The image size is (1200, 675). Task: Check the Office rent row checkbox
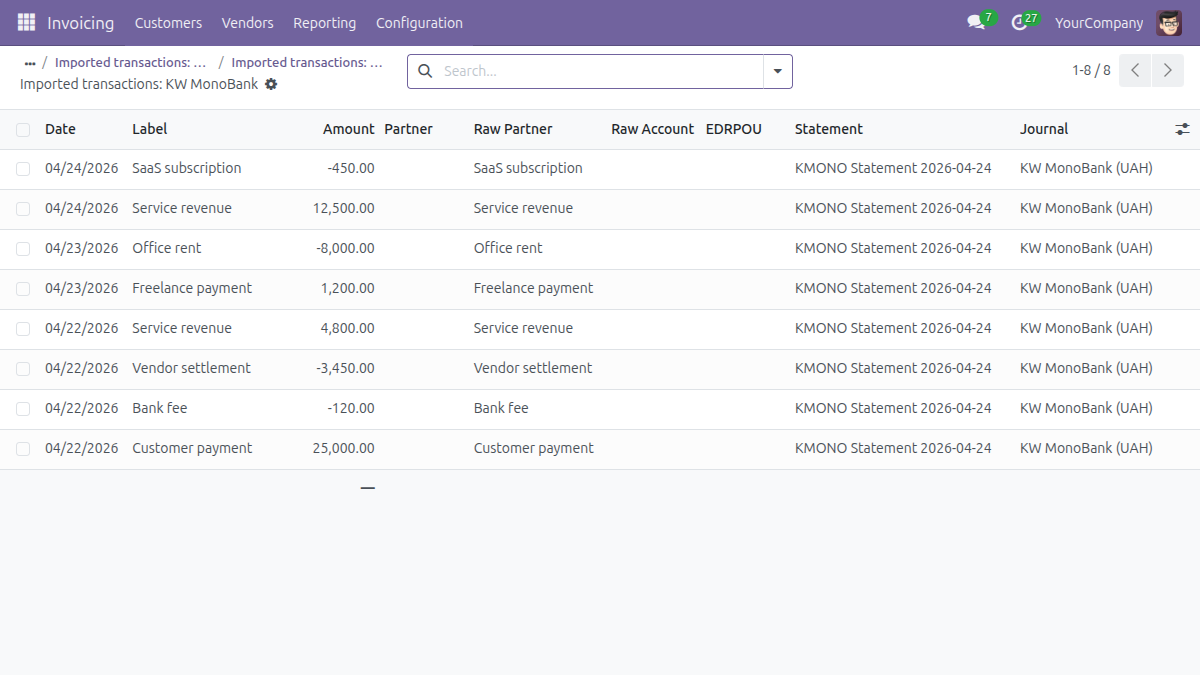[23, 249]
